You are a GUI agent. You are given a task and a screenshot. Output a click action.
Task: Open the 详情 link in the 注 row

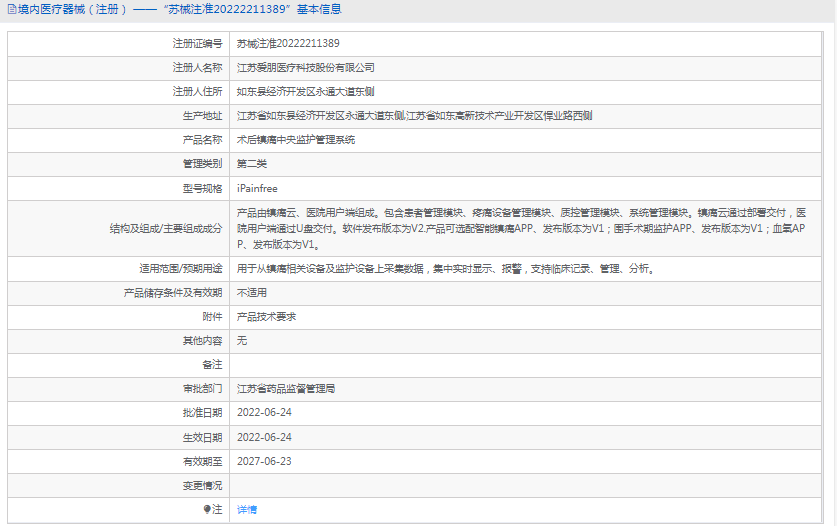point(247,510)
